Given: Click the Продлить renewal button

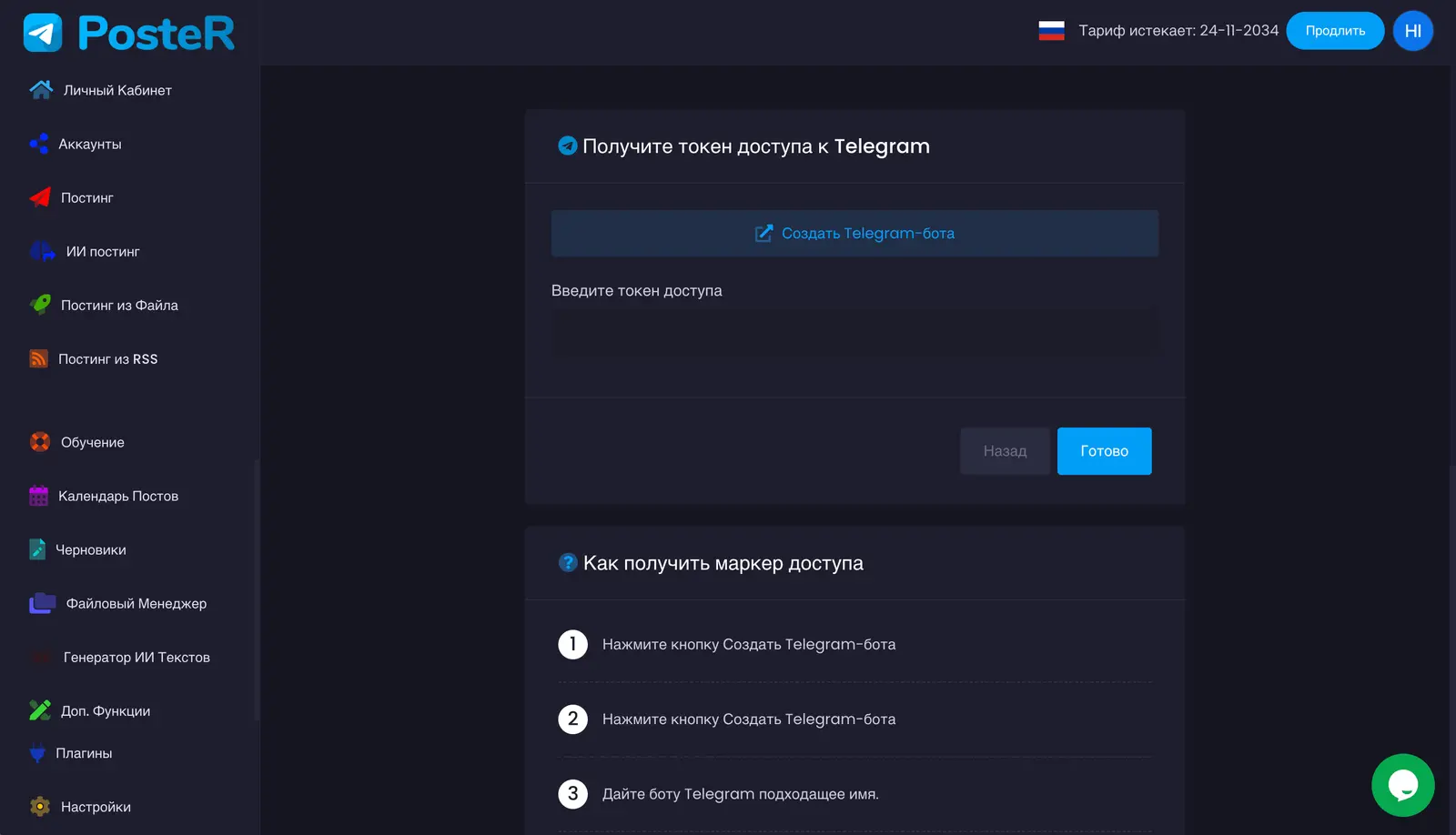Looking at the screenshot, I should [x=1335, y=31].
